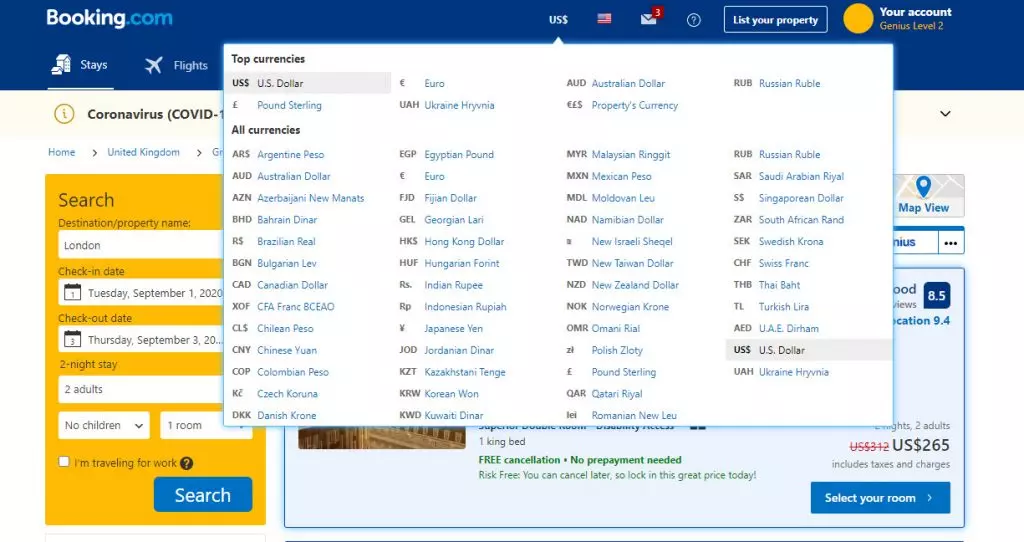
Task: Open the US$ currency selector
Action: pos(558,20)
